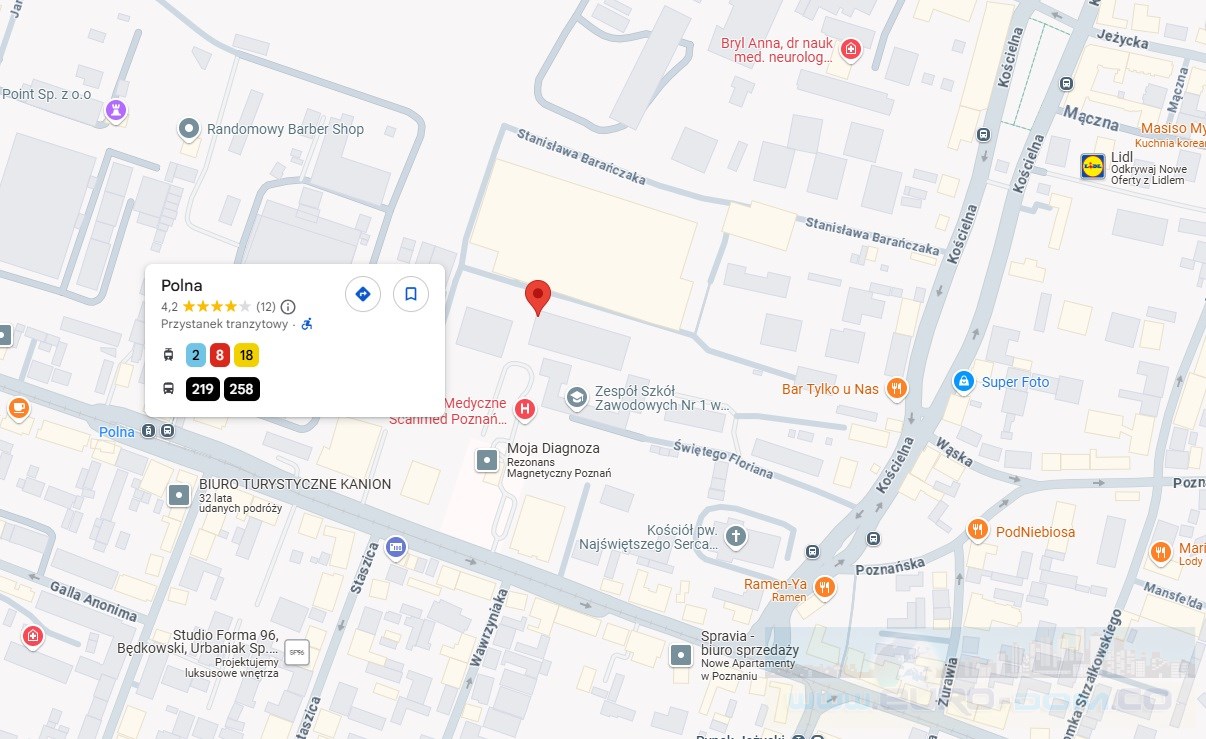This screenshot has height=739, width=1206.
Task: Open Bryl Anna neurolog medical marker
Action: coord(850,49)
